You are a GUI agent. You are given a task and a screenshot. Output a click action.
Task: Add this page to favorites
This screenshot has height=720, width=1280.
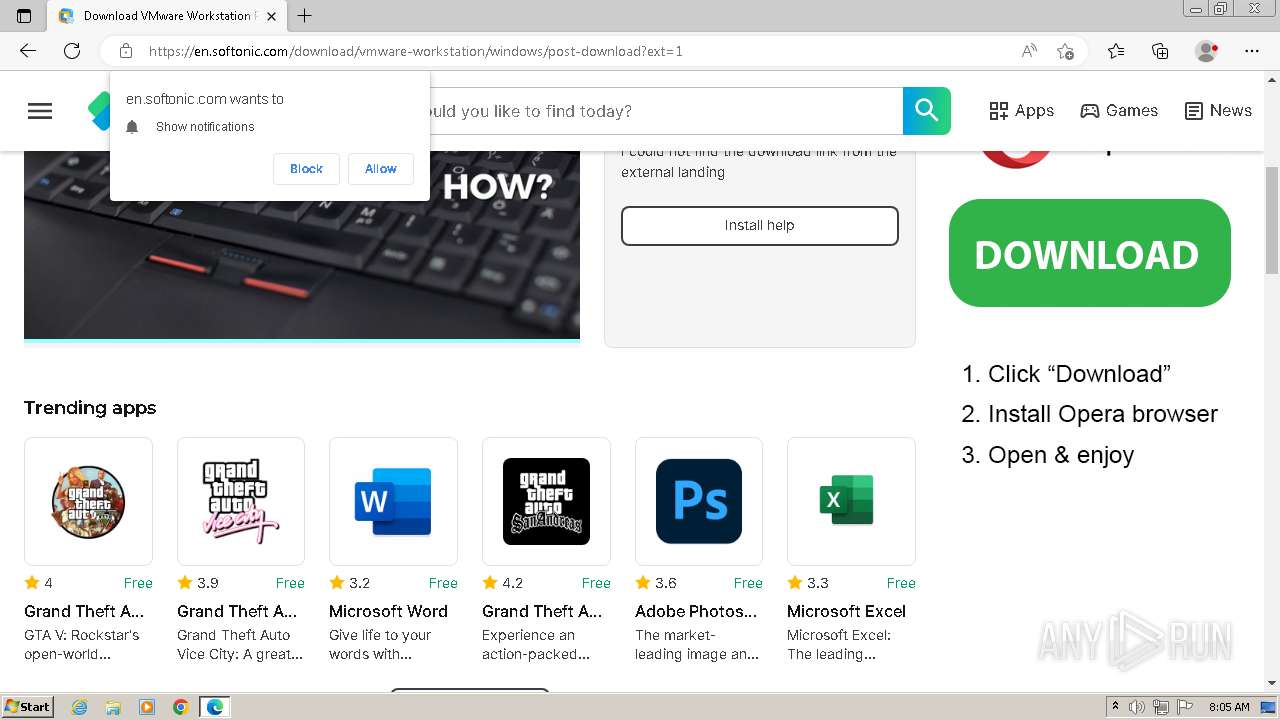(x=1065, y=51)
